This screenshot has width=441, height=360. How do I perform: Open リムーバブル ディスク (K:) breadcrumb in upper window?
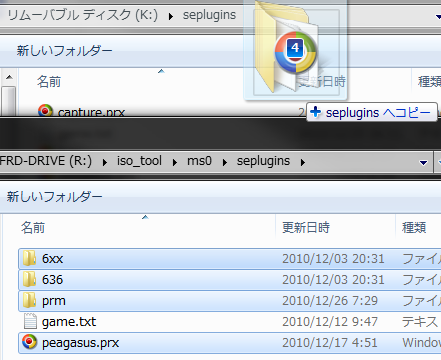point(82,15)
